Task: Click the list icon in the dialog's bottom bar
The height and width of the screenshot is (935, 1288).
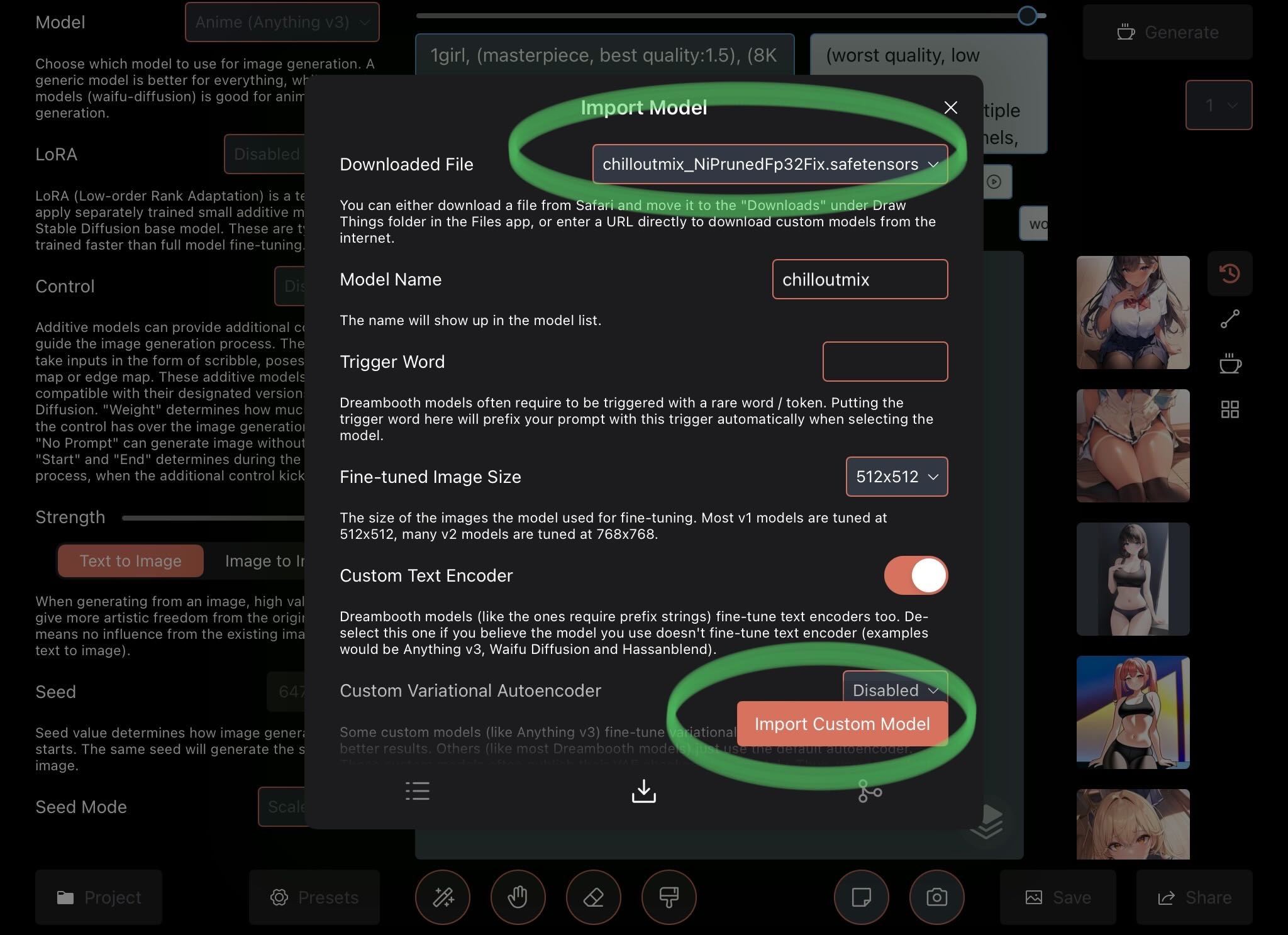Action: (x=418, y=791)
